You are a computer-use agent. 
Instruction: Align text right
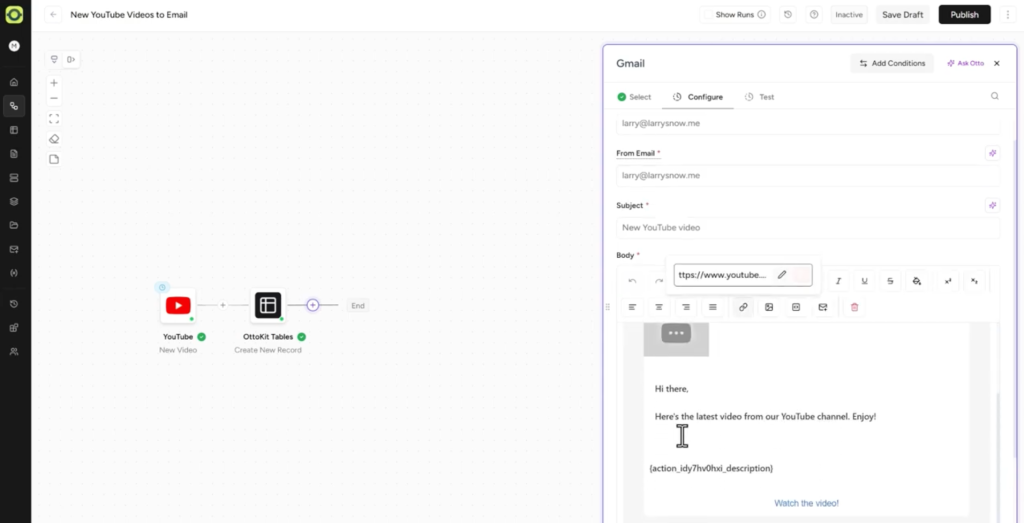(x=686, y=307)
